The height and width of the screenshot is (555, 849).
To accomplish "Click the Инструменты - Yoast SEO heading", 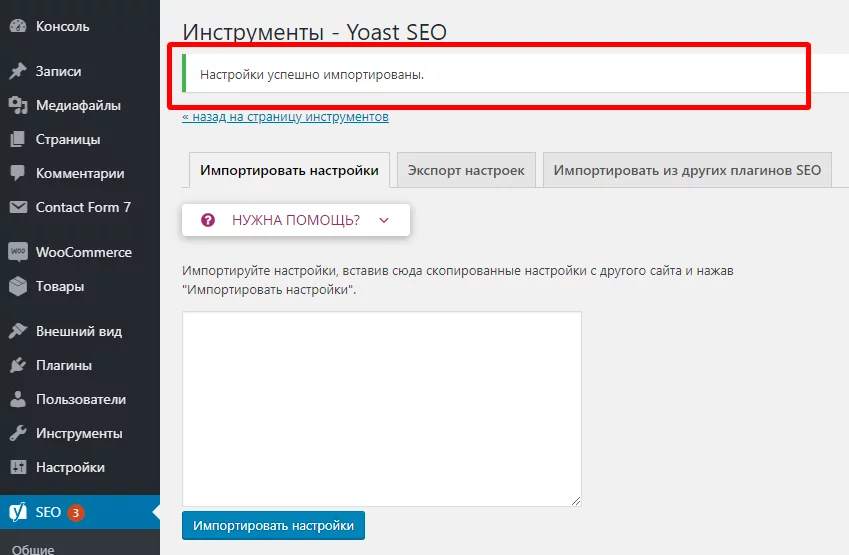I will click(x=315, y=32).
